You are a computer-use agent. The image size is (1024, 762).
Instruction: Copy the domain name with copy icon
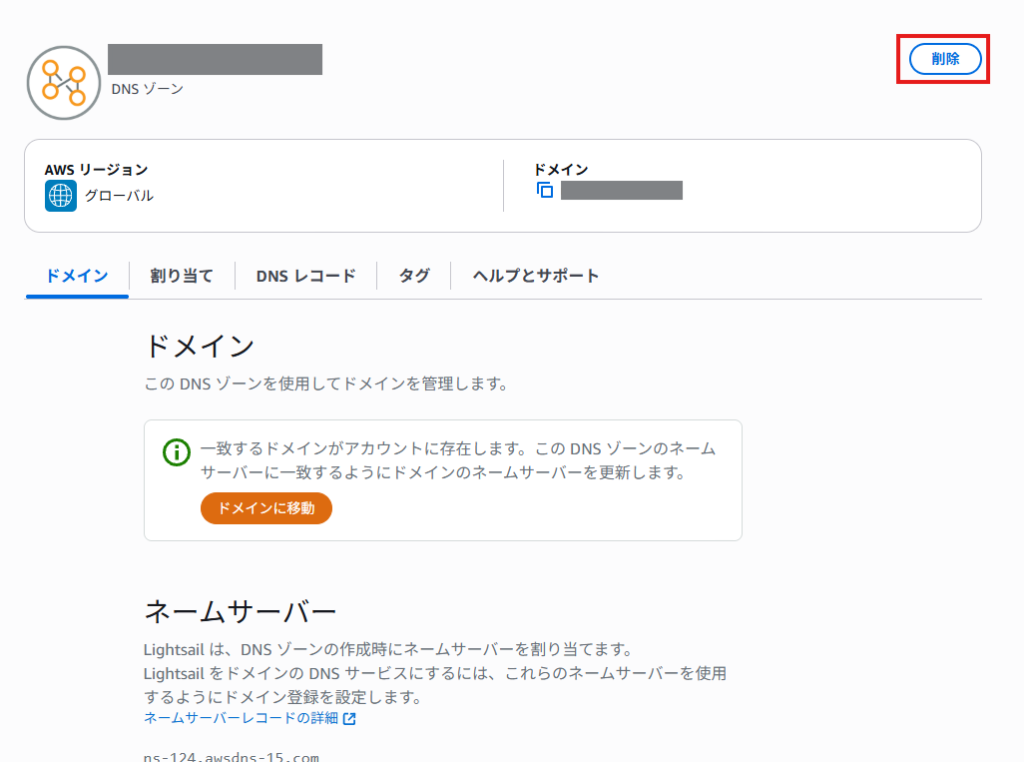pos(545,190)
